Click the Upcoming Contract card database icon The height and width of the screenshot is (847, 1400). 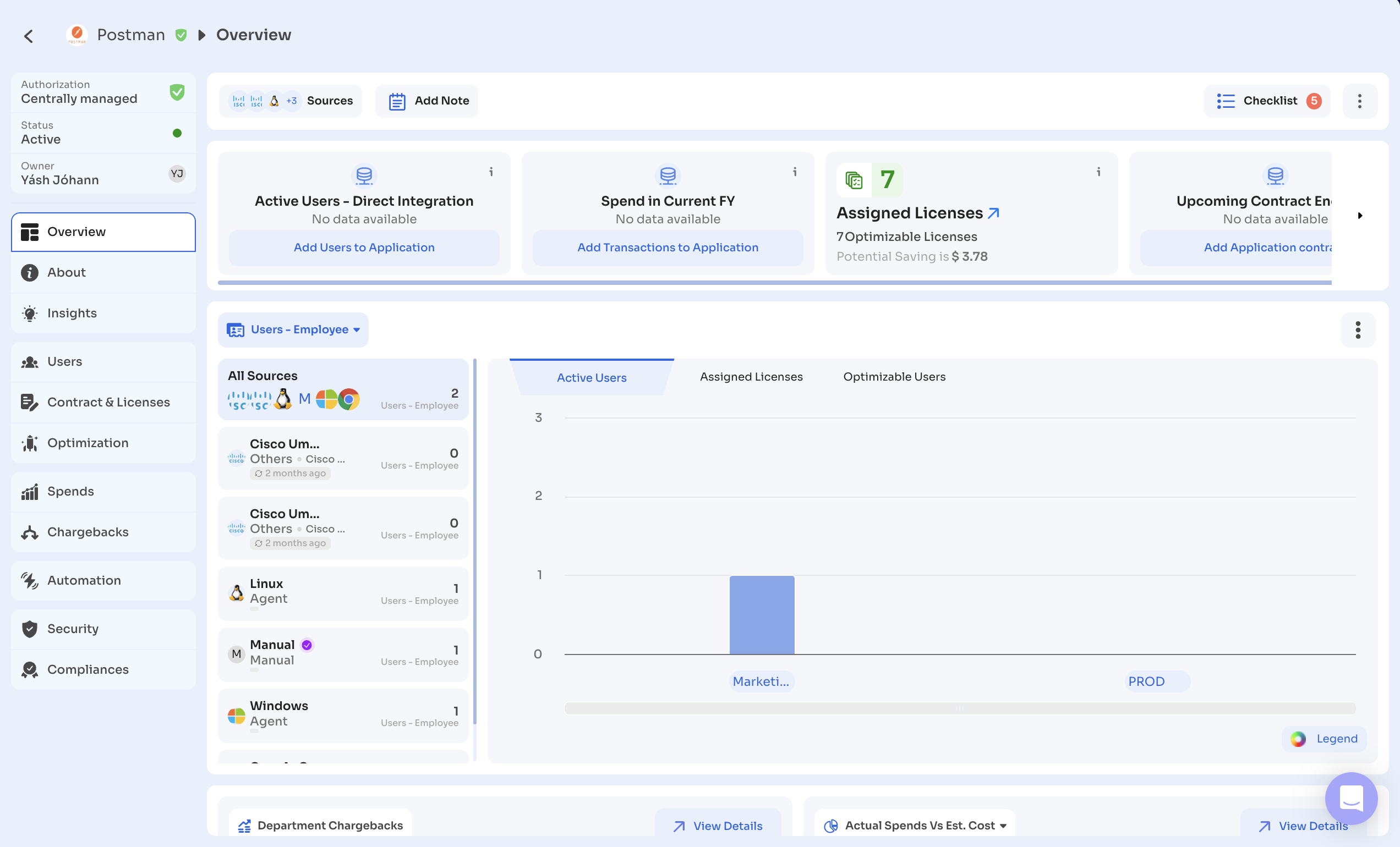[x=1276, y=175]
